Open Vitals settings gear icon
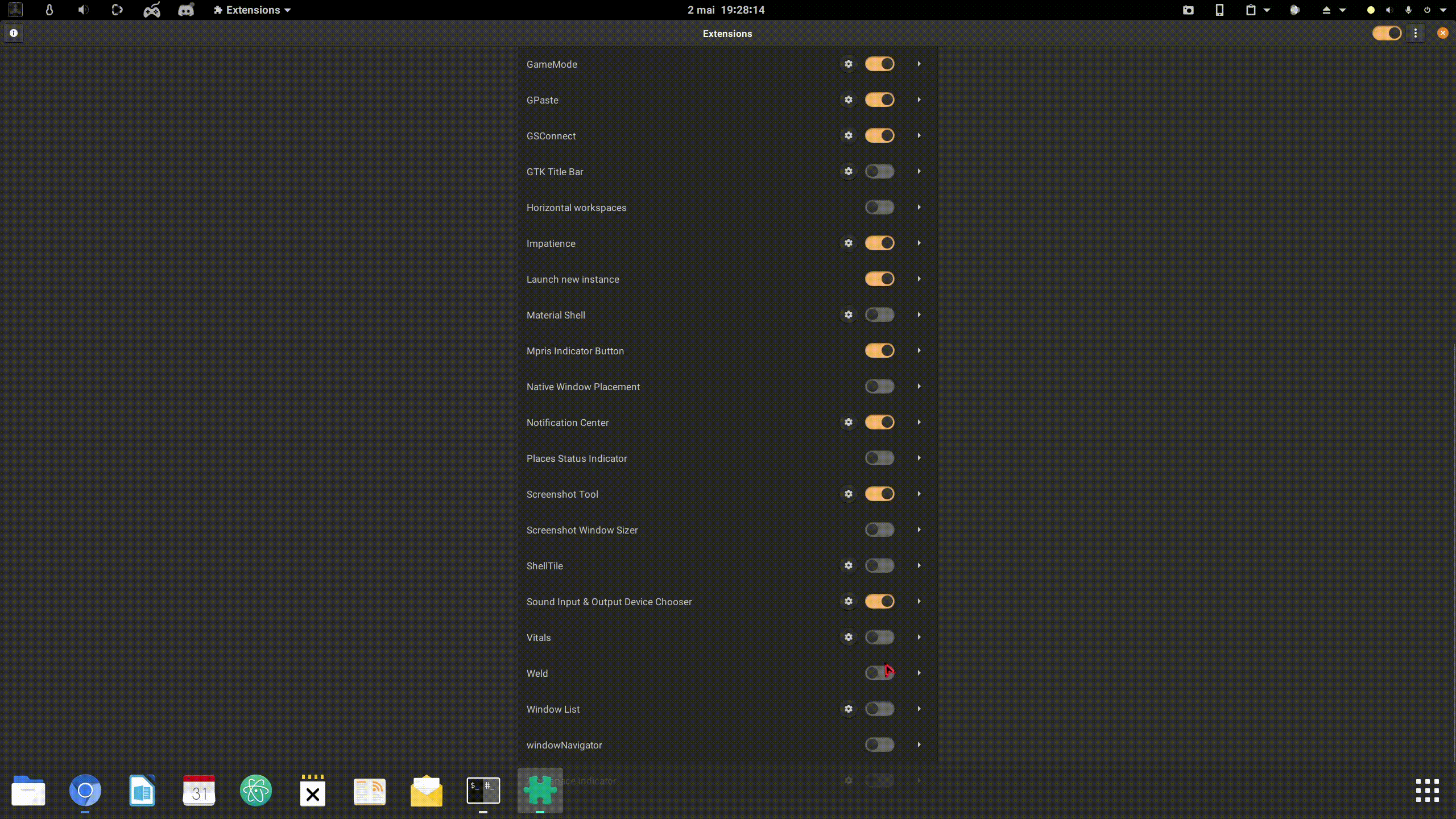Image resolution: width=1456 pixels, height=819 pixels. point(848,637)
